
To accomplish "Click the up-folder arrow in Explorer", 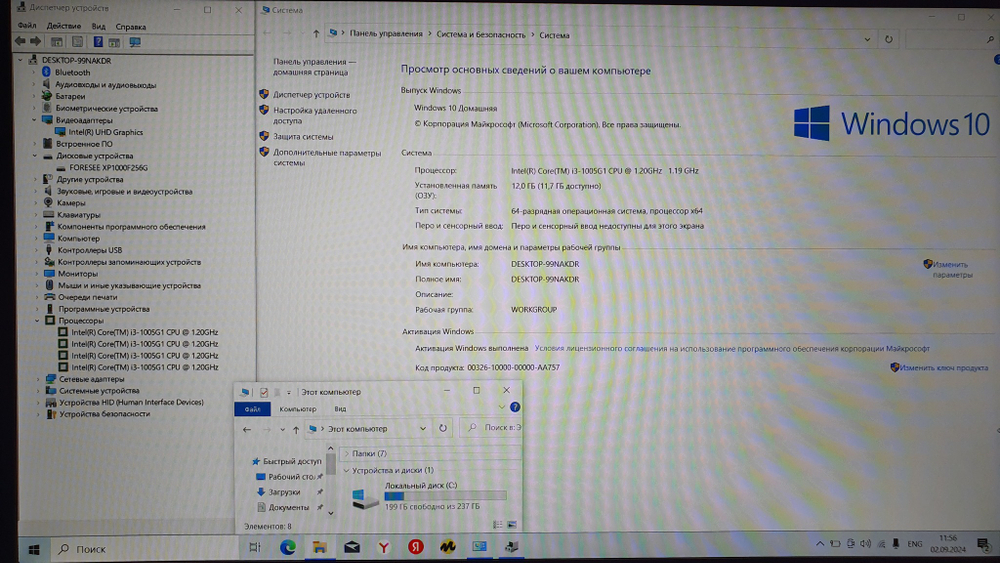I will point(296,429).
